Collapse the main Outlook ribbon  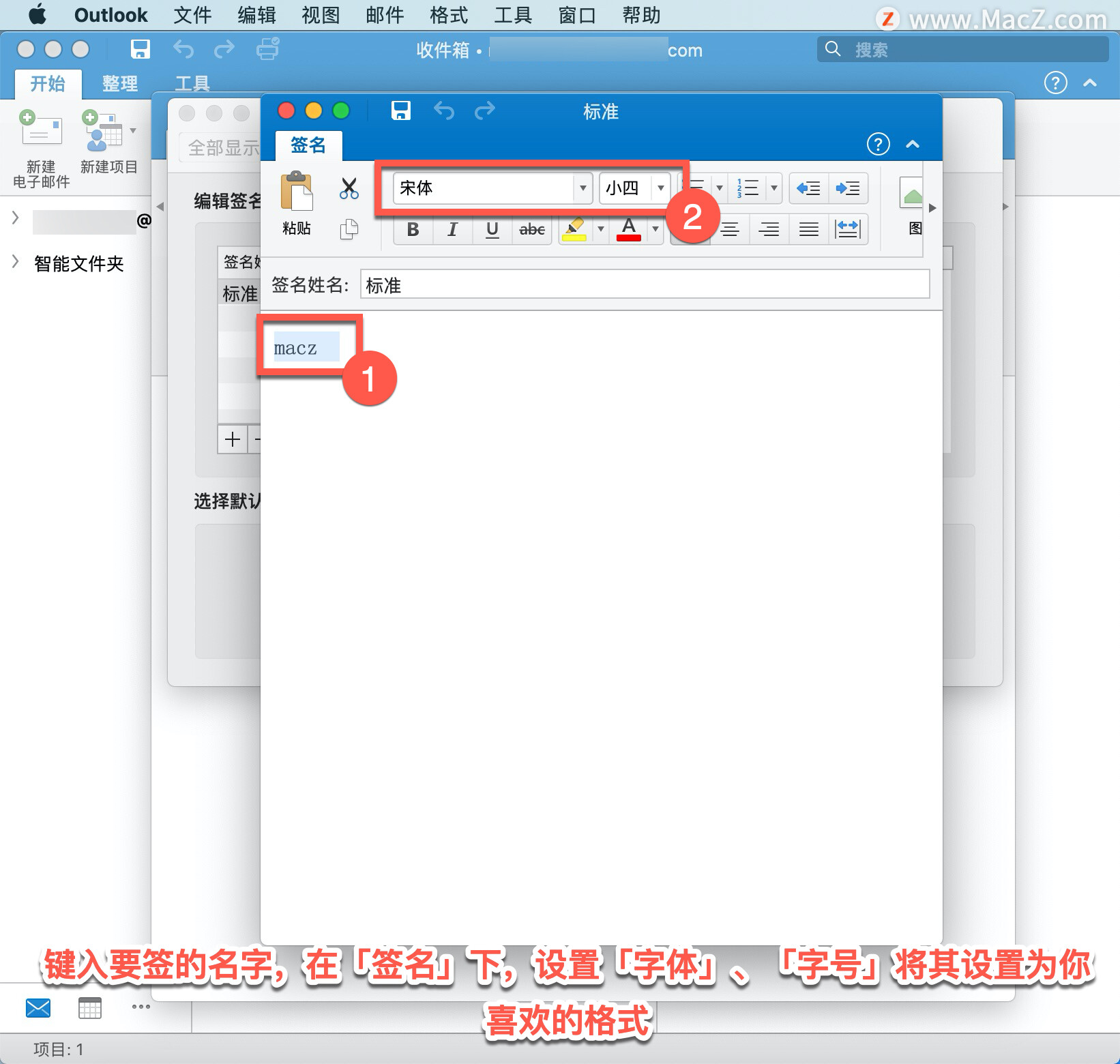point(1090,83)
